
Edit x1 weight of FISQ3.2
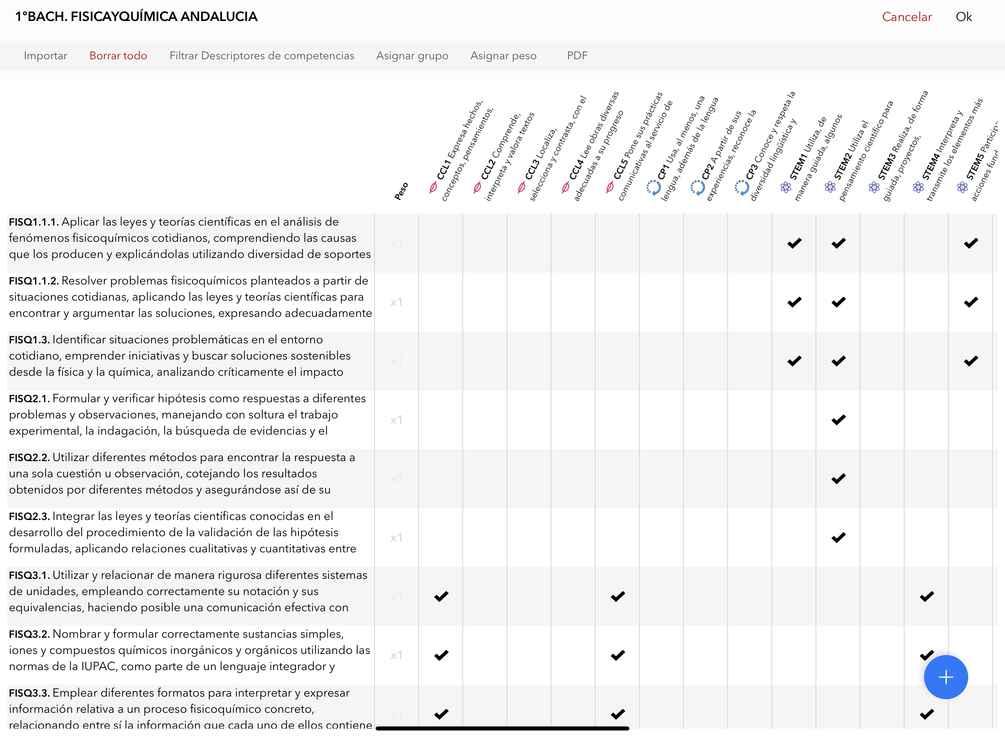tap(397, 655)
